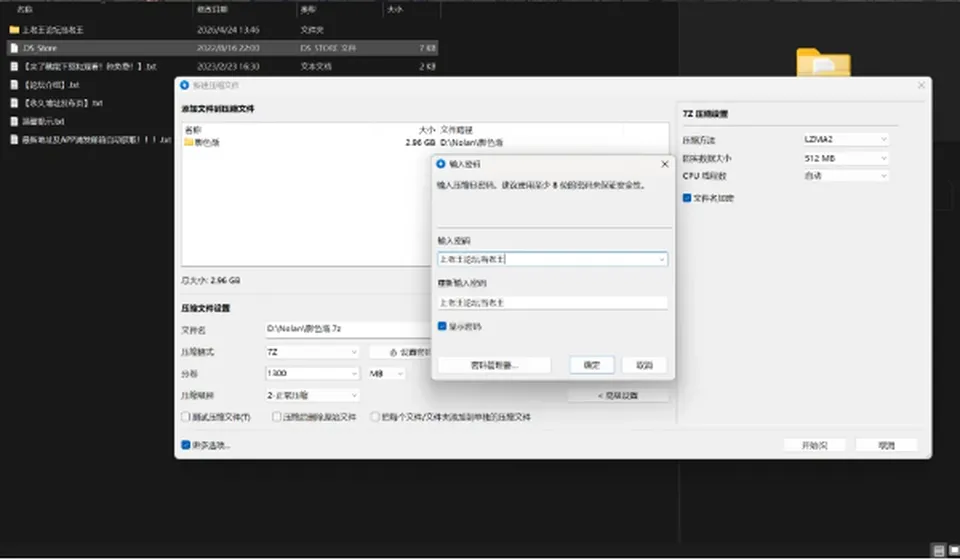Open the split volume size 1300 dropdown
Screen dimensions: 960x560
(312, 373)
